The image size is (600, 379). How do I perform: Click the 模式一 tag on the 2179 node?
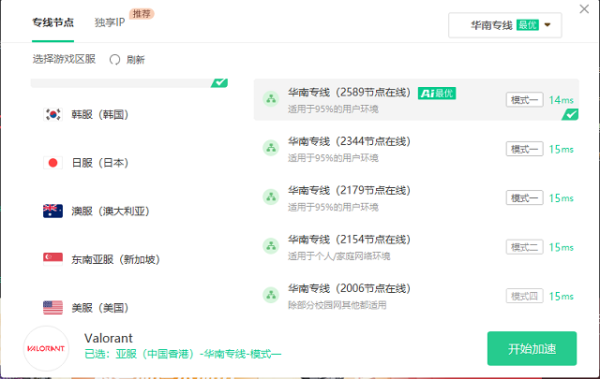(524, 198)
